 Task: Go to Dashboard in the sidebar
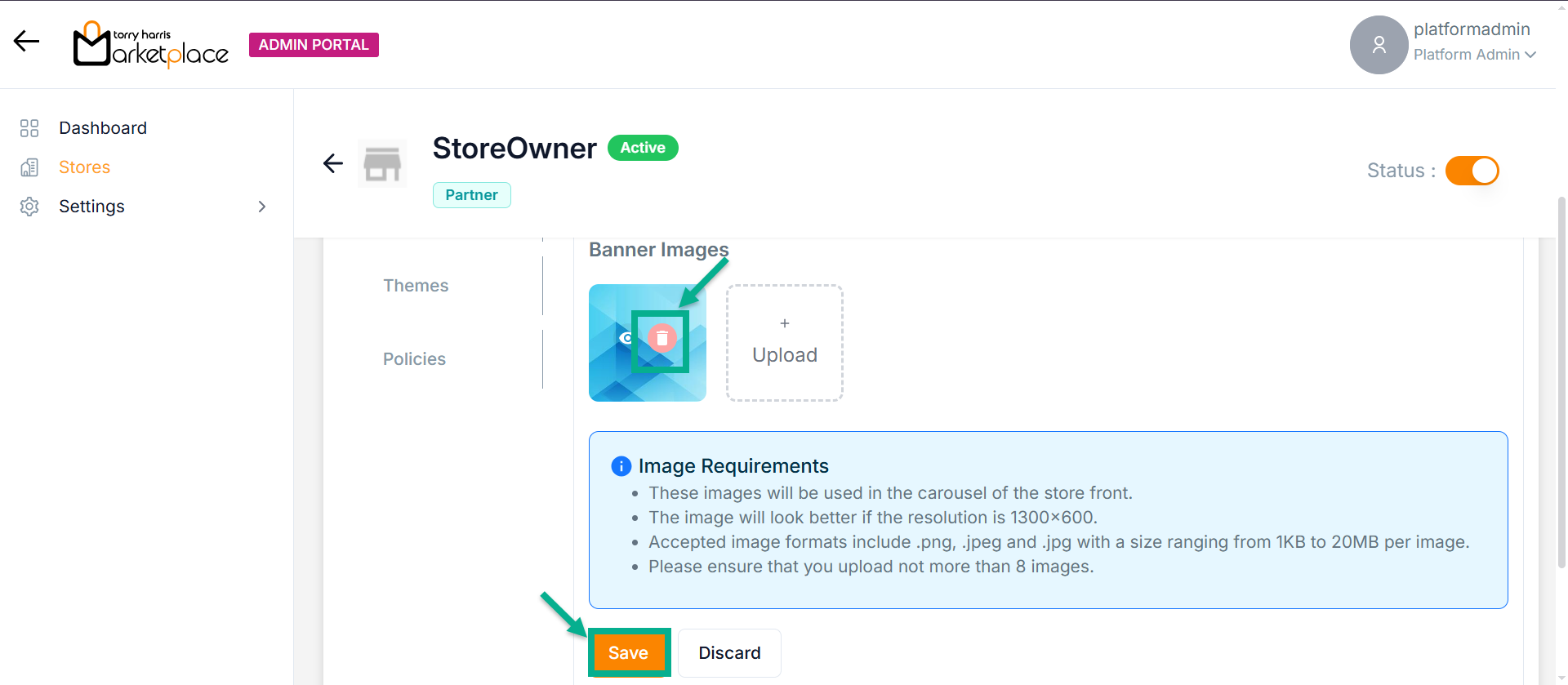pos(103,128)
